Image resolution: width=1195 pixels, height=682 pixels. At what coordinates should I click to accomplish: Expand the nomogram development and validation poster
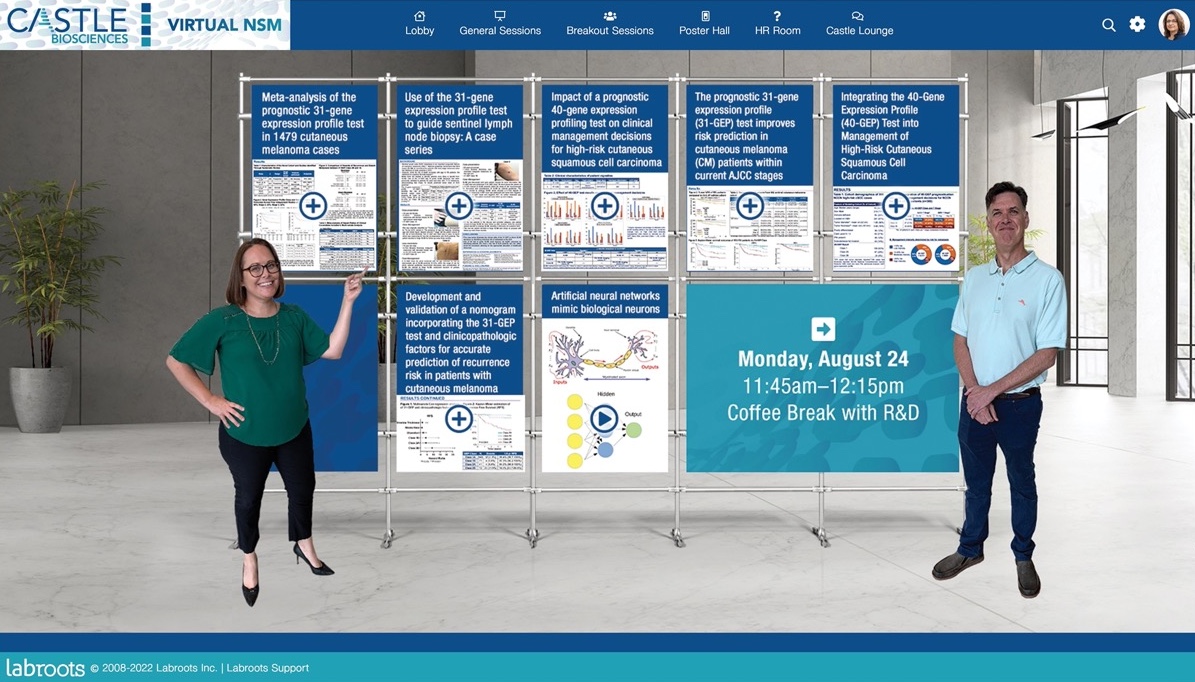[458, 418]
